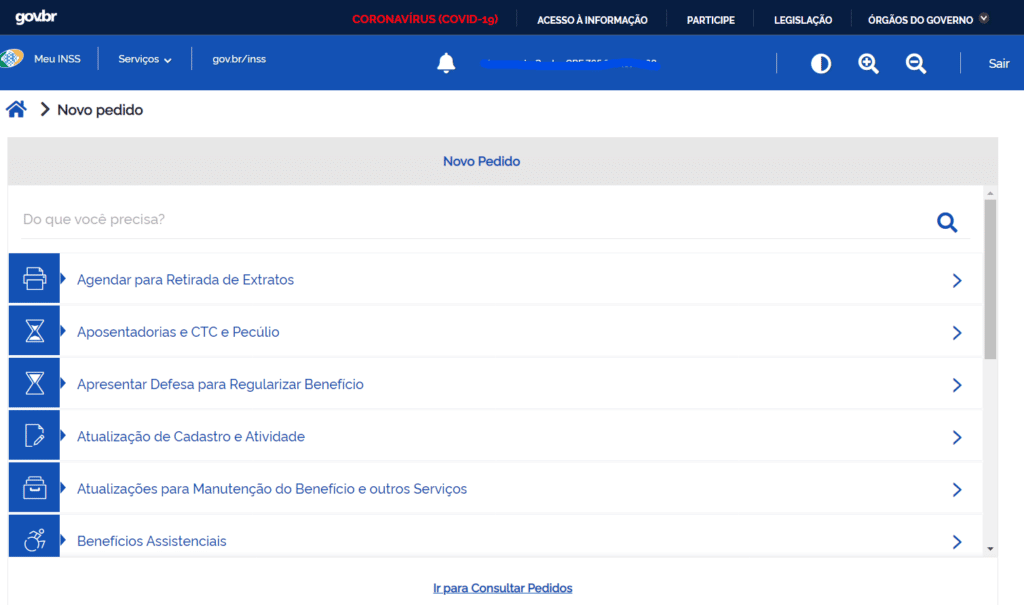1024x605 pixels.
Task: Toggle high contrast mode icon
Action: pyautogui.click(x=821, y=63)
